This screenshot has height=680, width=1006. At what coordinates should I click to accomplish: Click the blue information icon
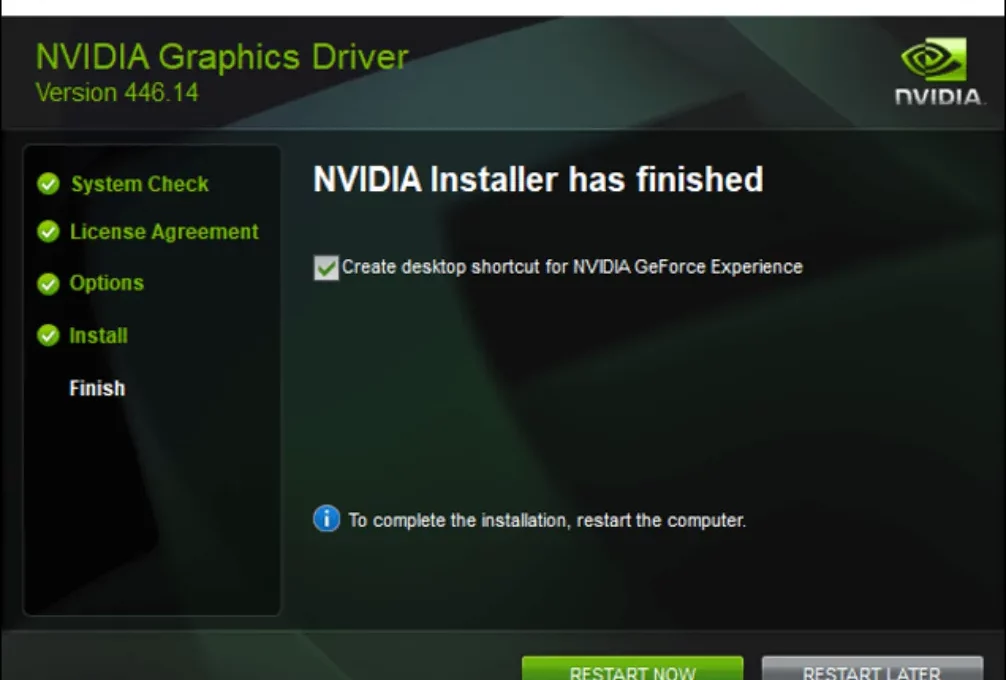point(327,518)
